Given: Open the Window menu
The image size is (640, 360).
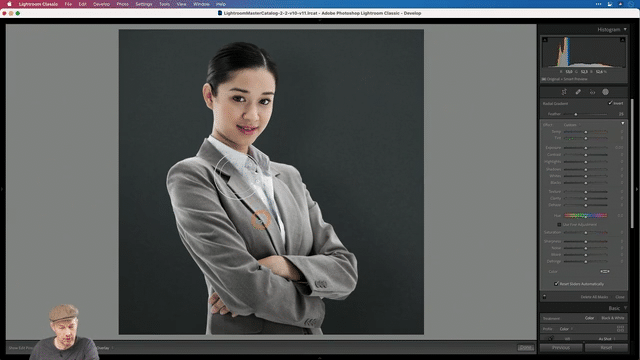Looking at the screenshot, I should pyautogui.click(x=201, y=4).
